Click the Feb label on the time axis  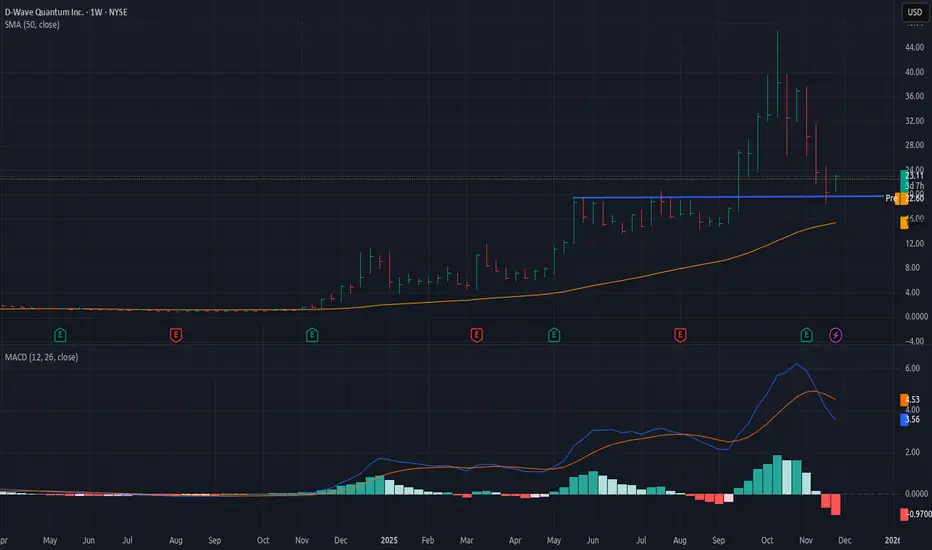click(x=428, y=540)
